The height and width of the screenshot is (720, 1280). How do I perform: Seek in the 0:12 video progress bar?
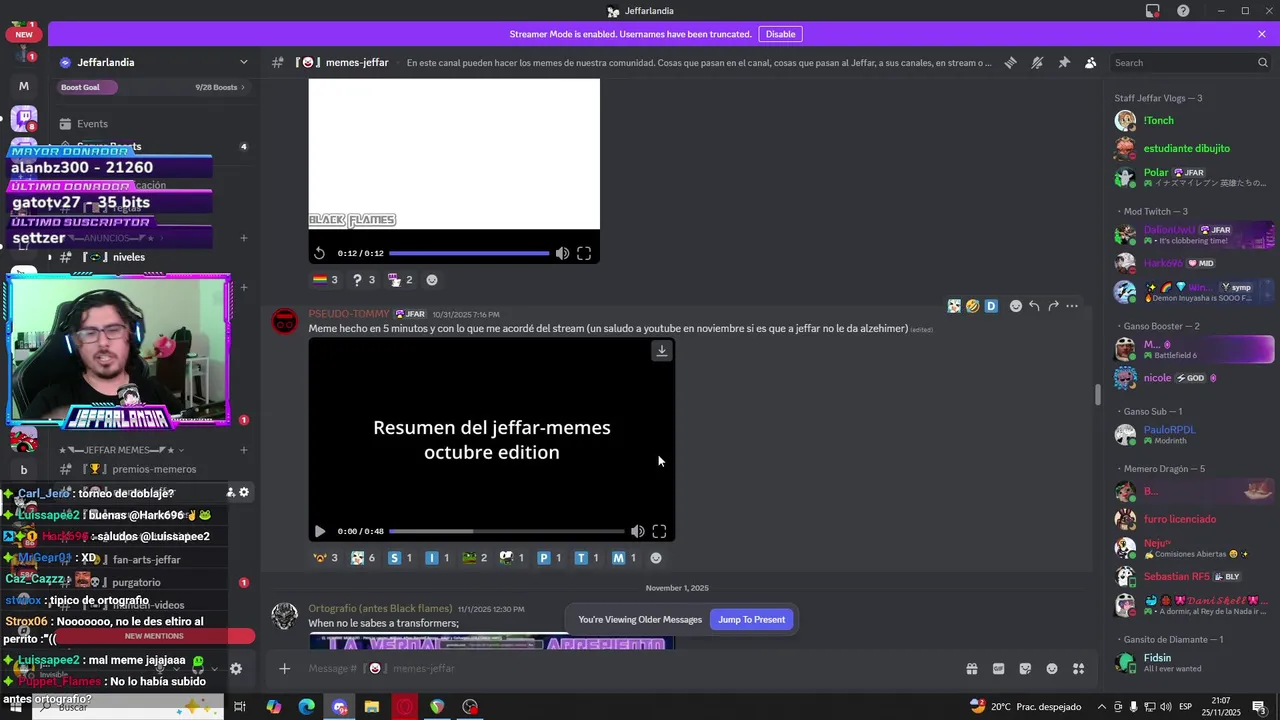(469, 253)
